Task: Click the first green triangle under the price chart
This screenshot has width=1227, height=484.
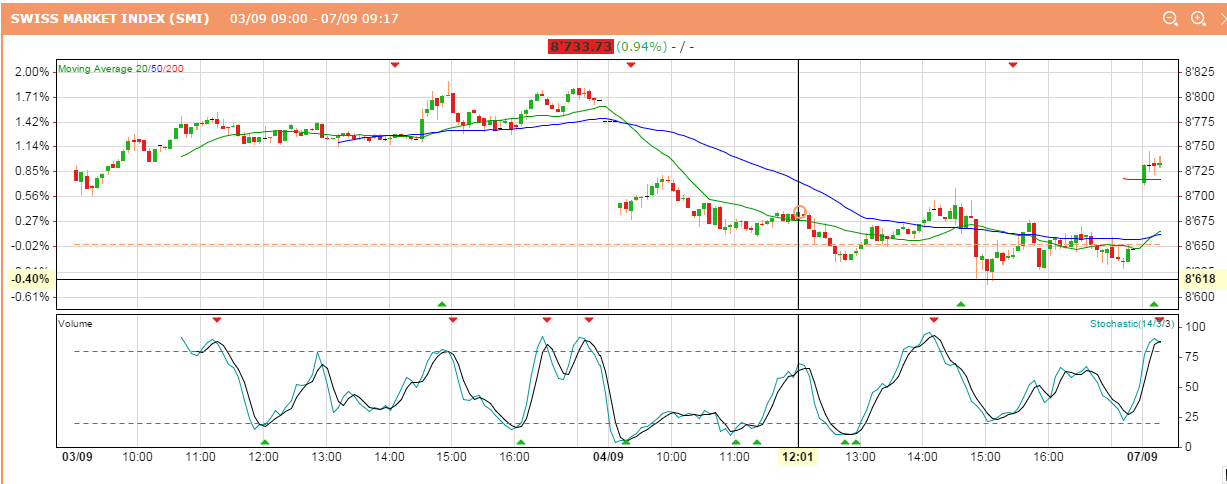Action: 442,303
